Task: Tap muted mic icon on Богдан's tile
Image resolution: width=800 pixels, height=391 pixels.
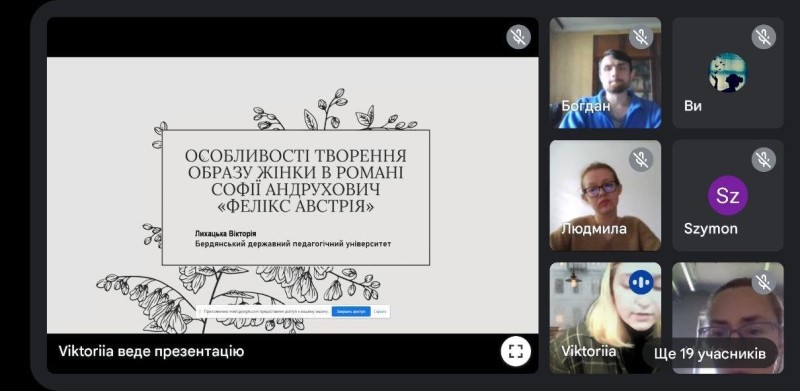Action: click(641, 37)
